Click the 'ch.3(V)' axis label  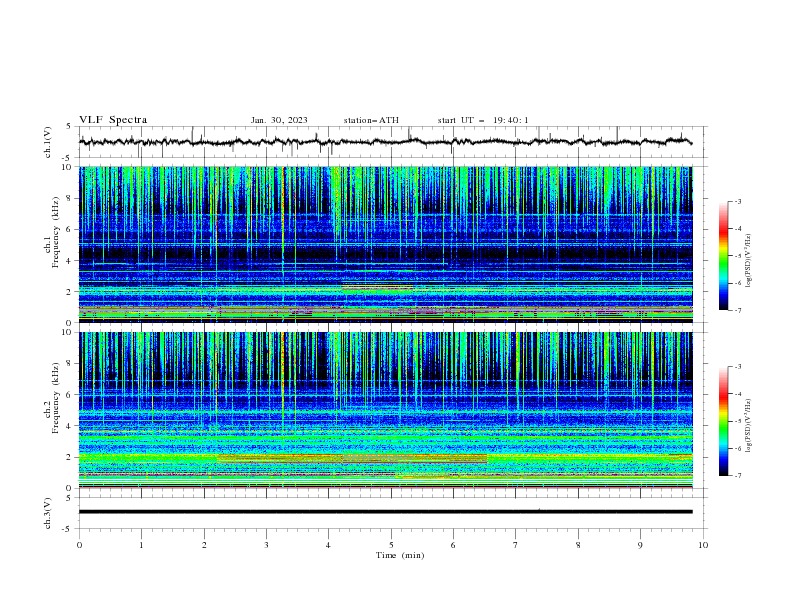click(48, 513)
